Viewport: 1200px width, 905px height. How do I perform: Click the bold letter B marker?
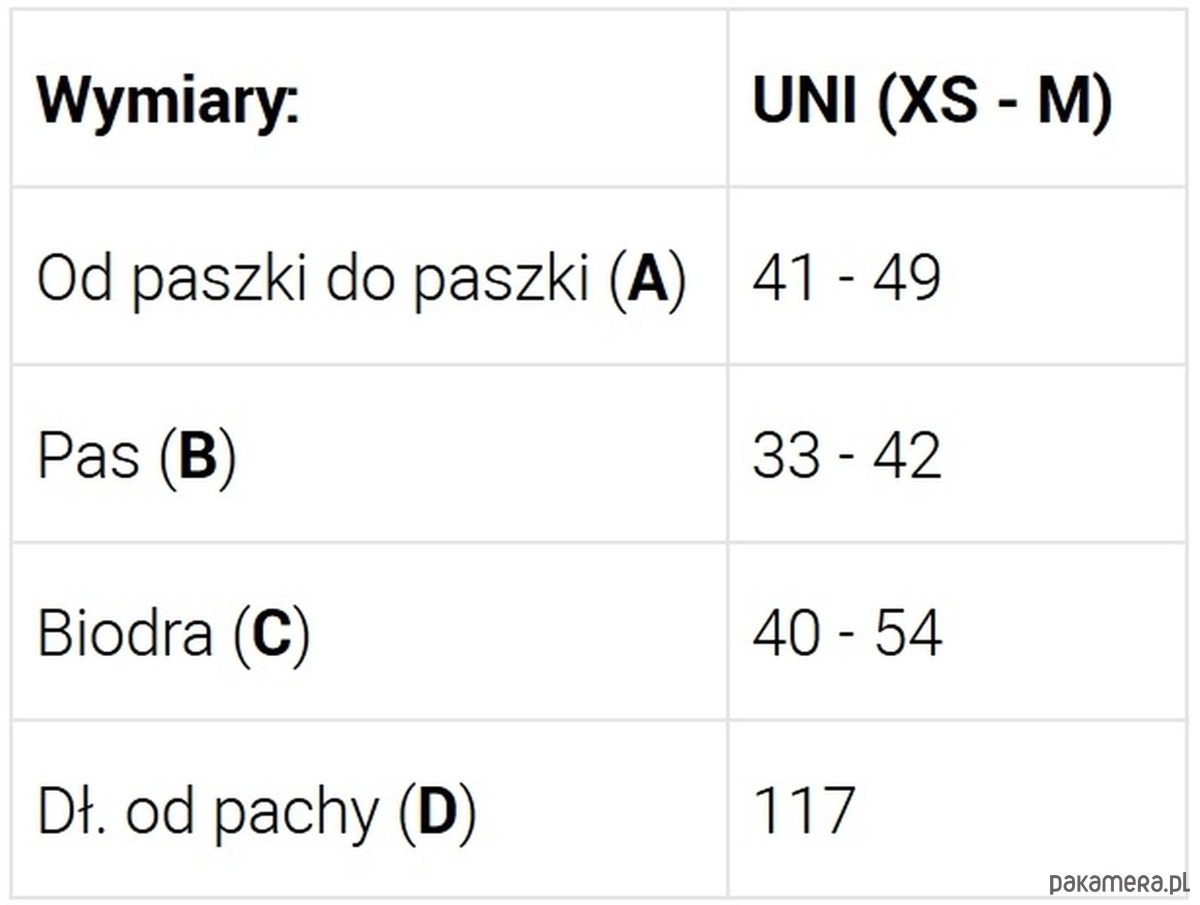(197, 457)
